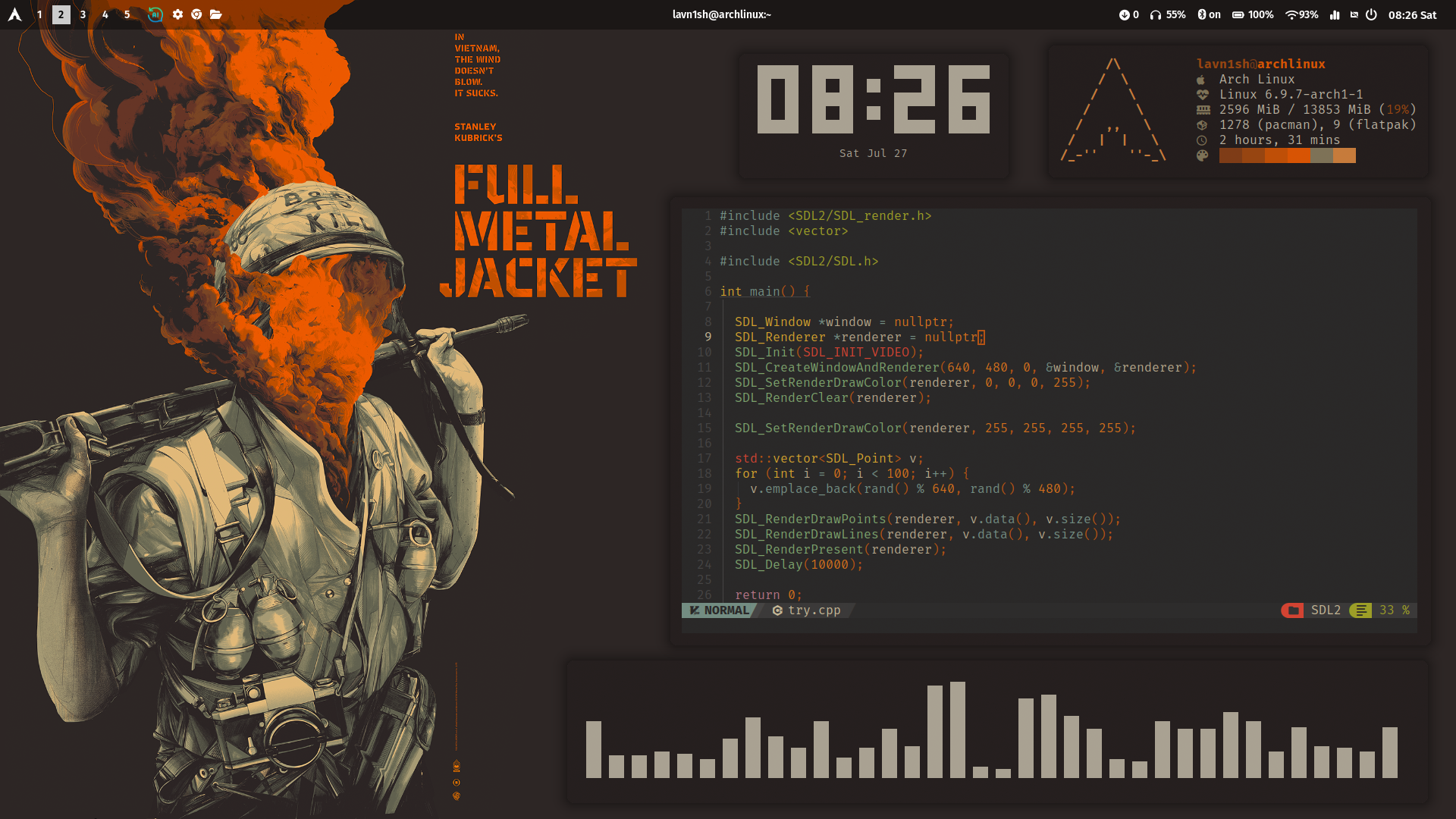The width and height of the screenshot is (1456, 819).
Task: Click the large 08:26 clock widget
Action: pos(874,99)
